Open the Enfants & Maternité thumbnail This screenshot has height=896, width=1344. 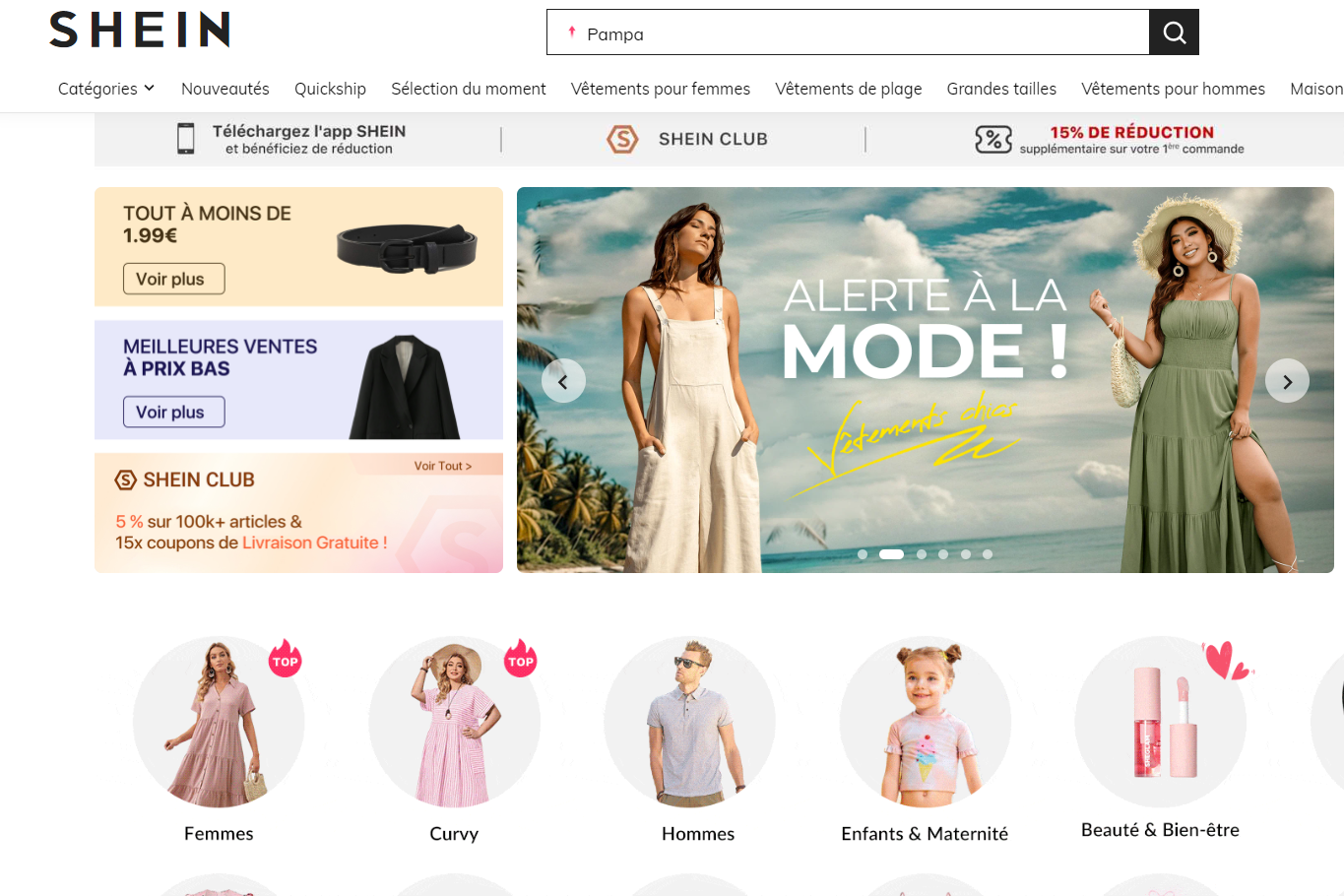(x=926, y=722)
